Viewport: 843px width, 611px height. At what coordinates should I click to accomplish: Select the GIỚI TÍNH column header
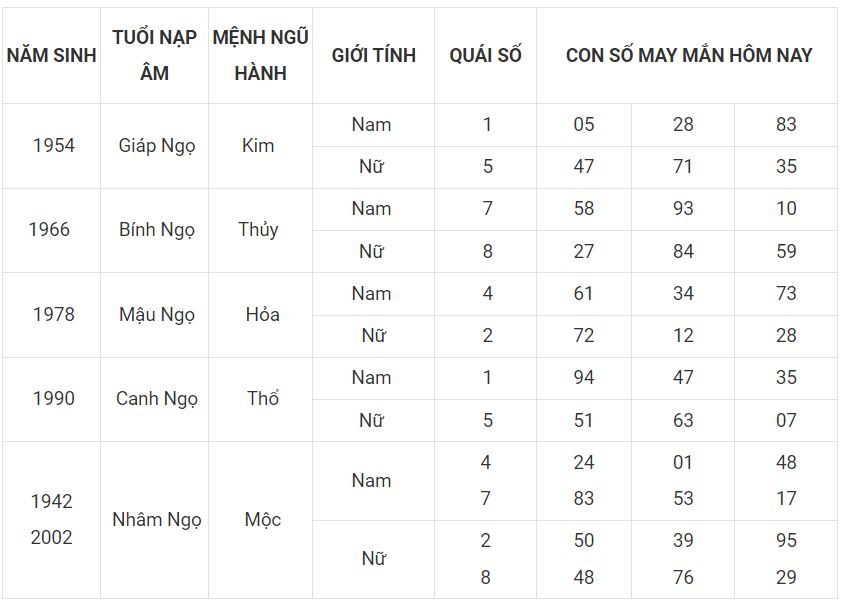374,55
